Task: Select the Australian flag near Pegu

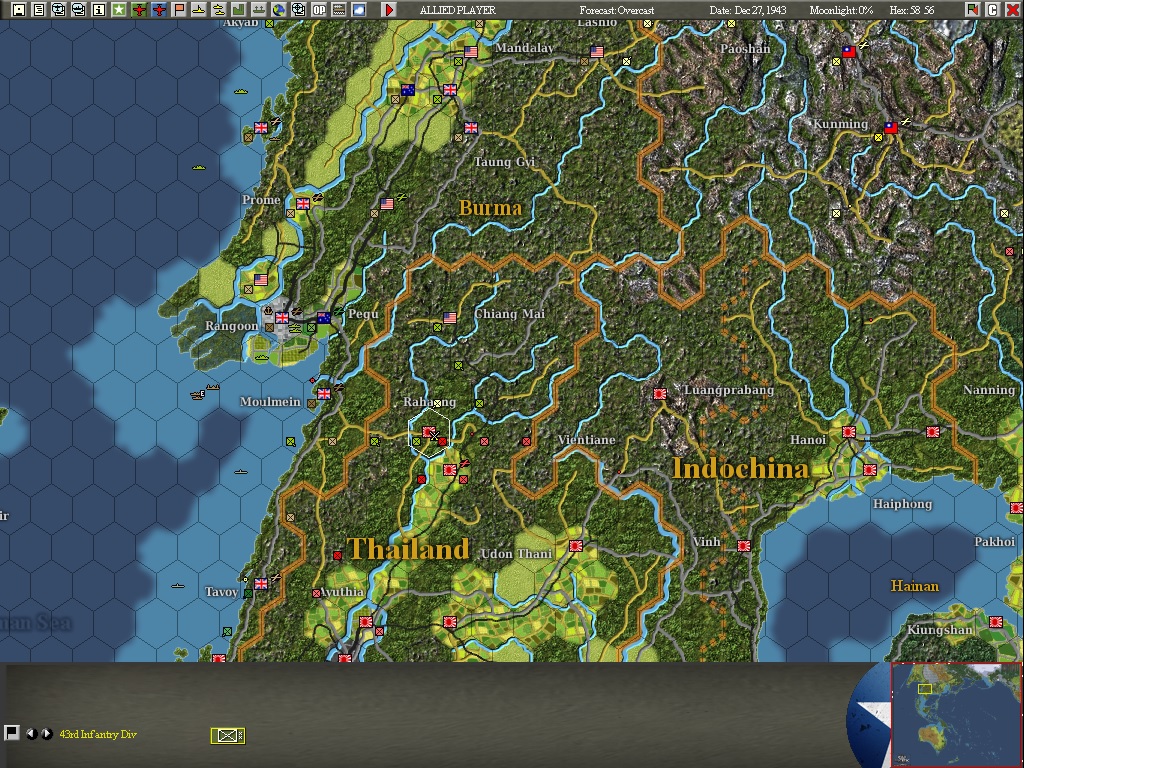Action: (323, 318)
